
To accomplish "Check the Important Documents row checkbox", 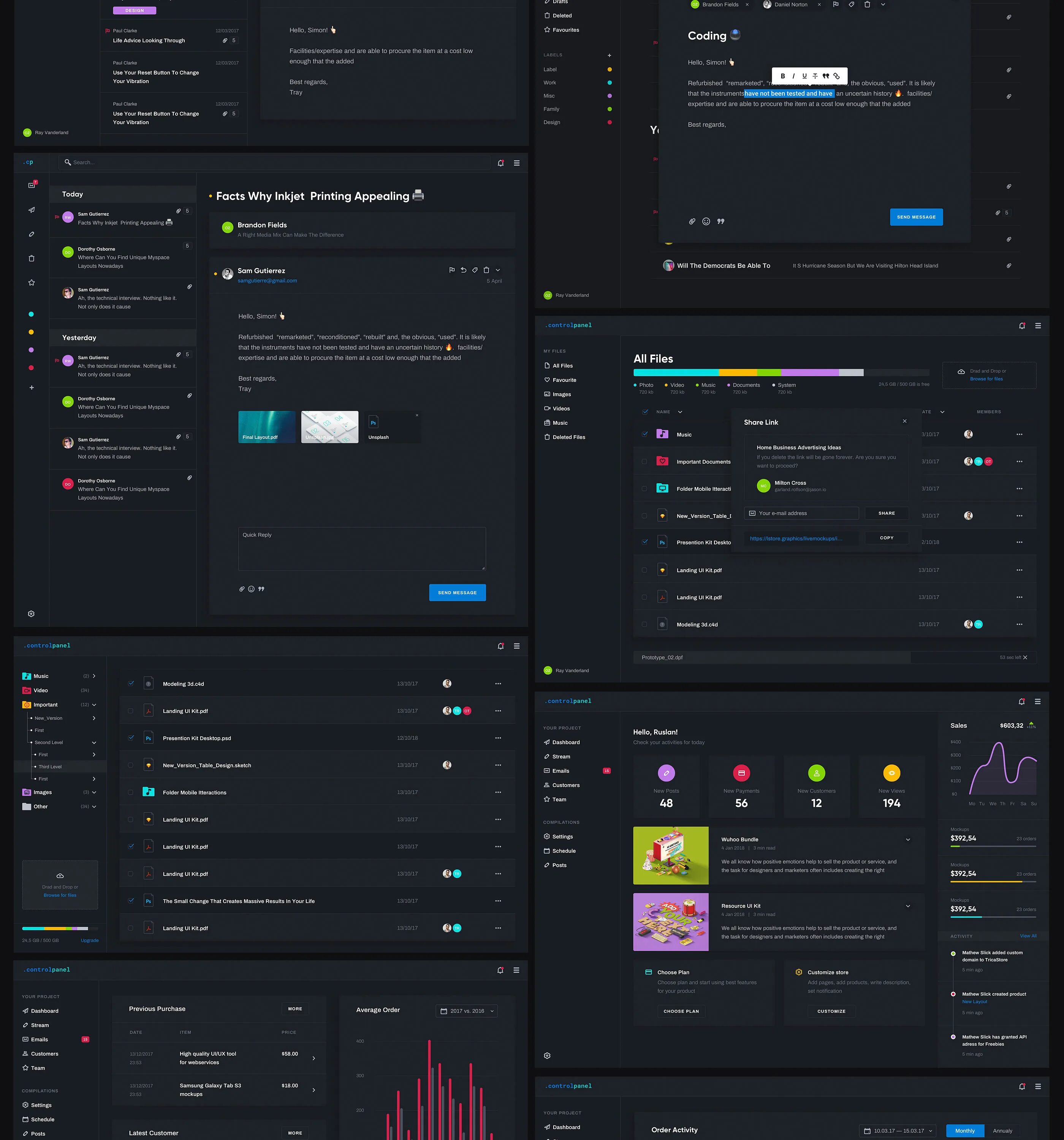I will pos(645,462).
